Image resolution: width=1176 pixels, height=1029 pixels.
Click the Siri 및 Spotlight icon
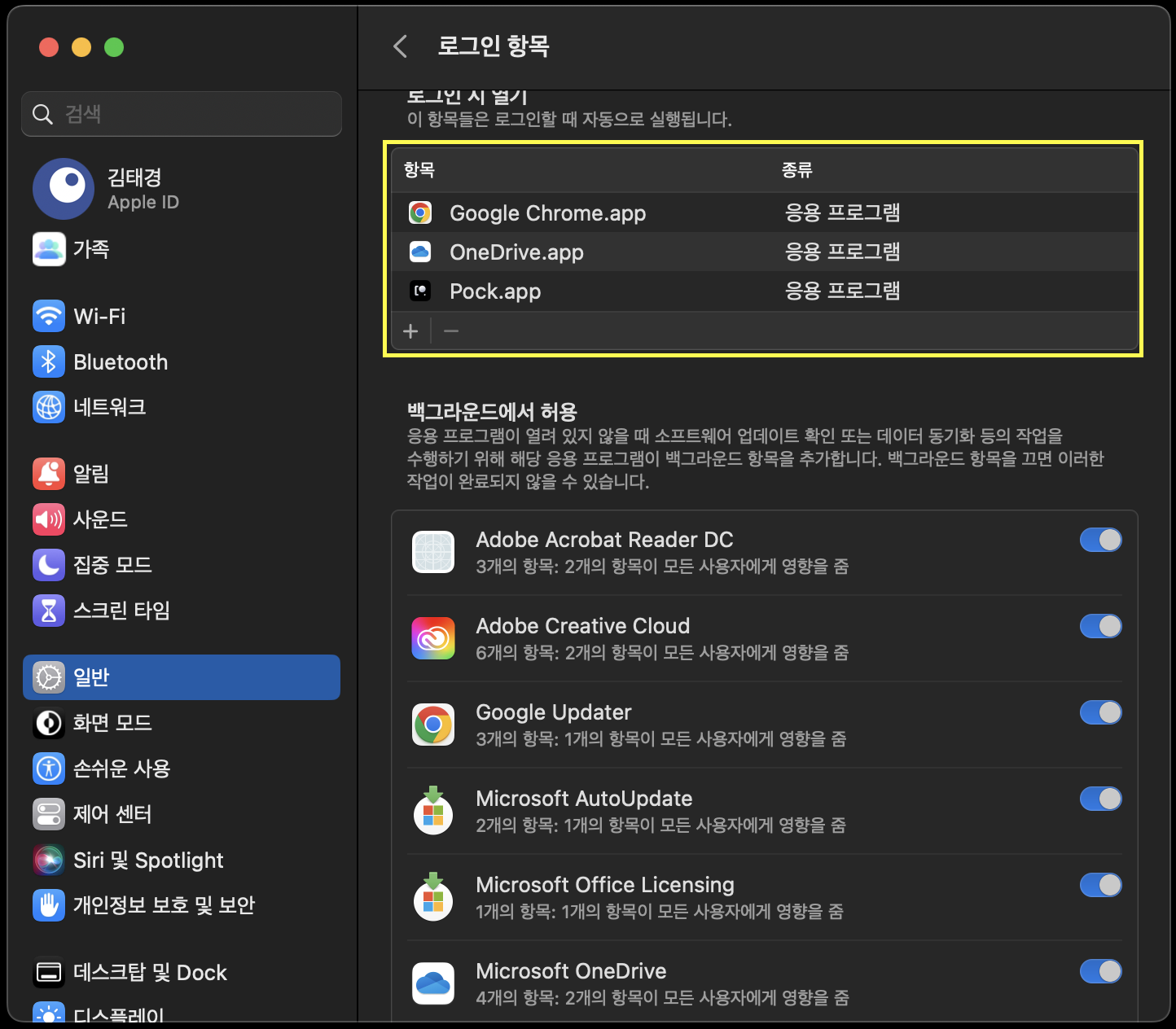tap(49, 860)
